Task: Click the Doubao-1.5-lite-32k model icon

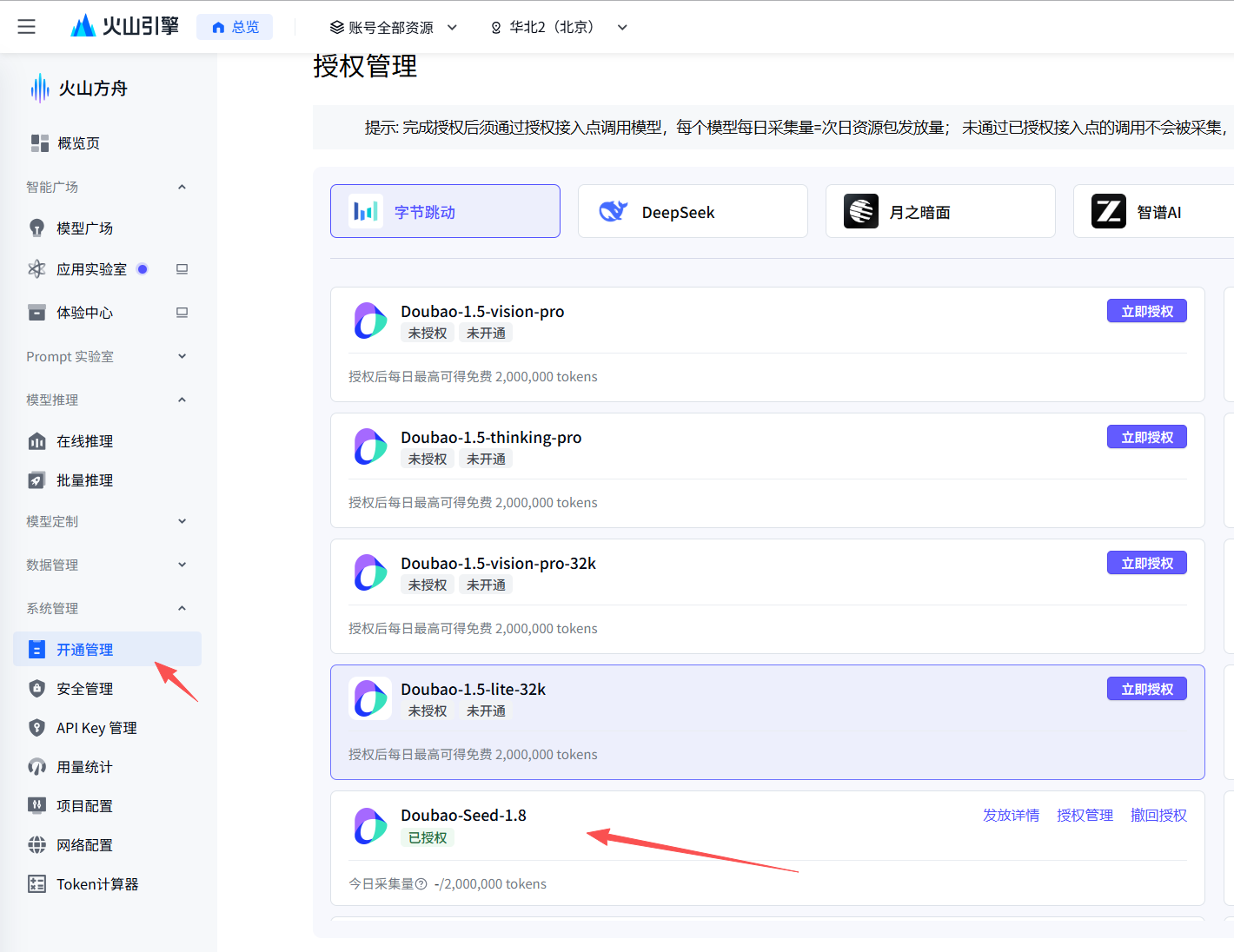Action: 370,699
